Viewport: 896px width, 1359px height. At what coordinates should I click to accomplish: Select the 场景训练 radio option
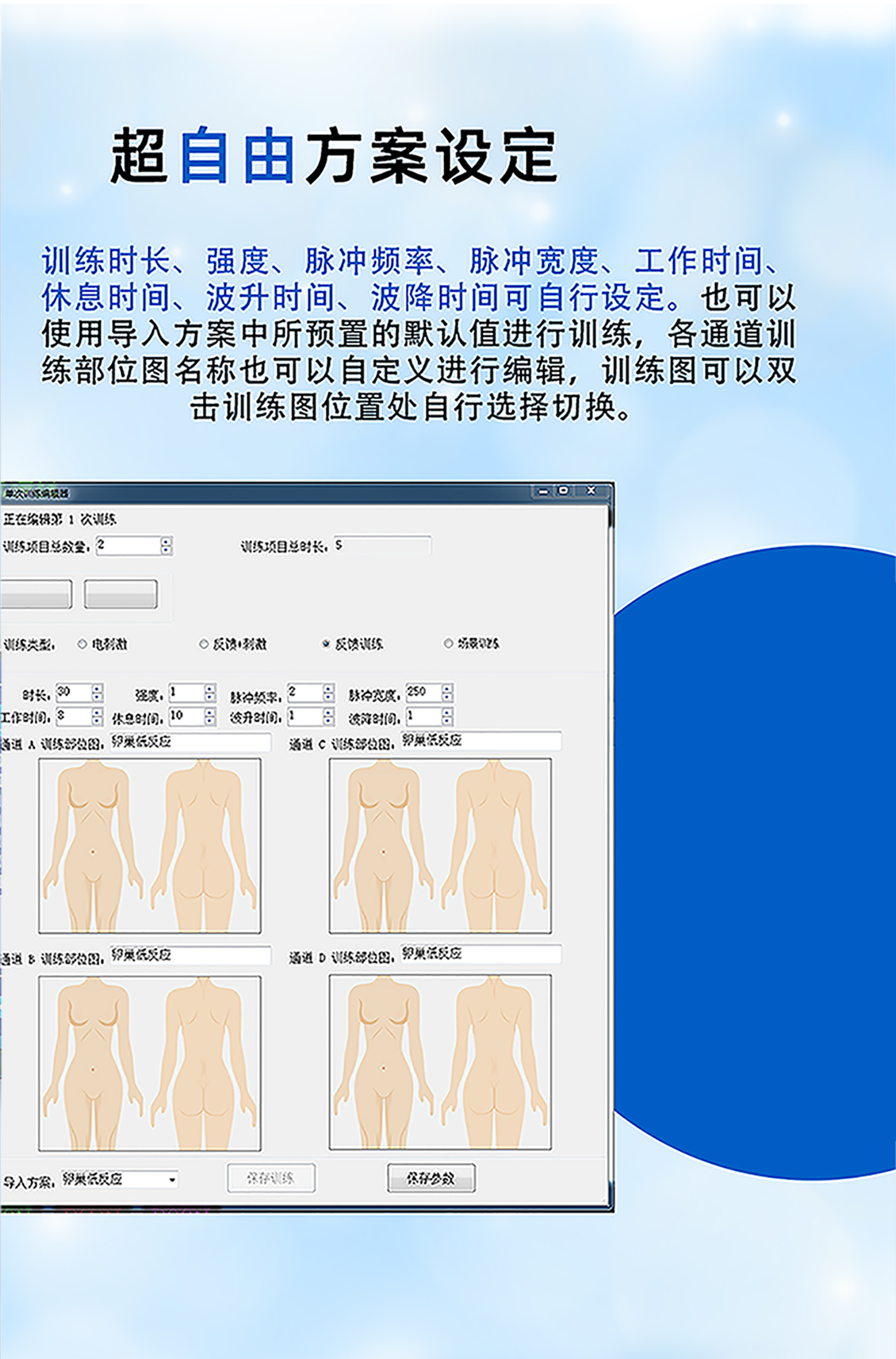(x=448, y=643)
